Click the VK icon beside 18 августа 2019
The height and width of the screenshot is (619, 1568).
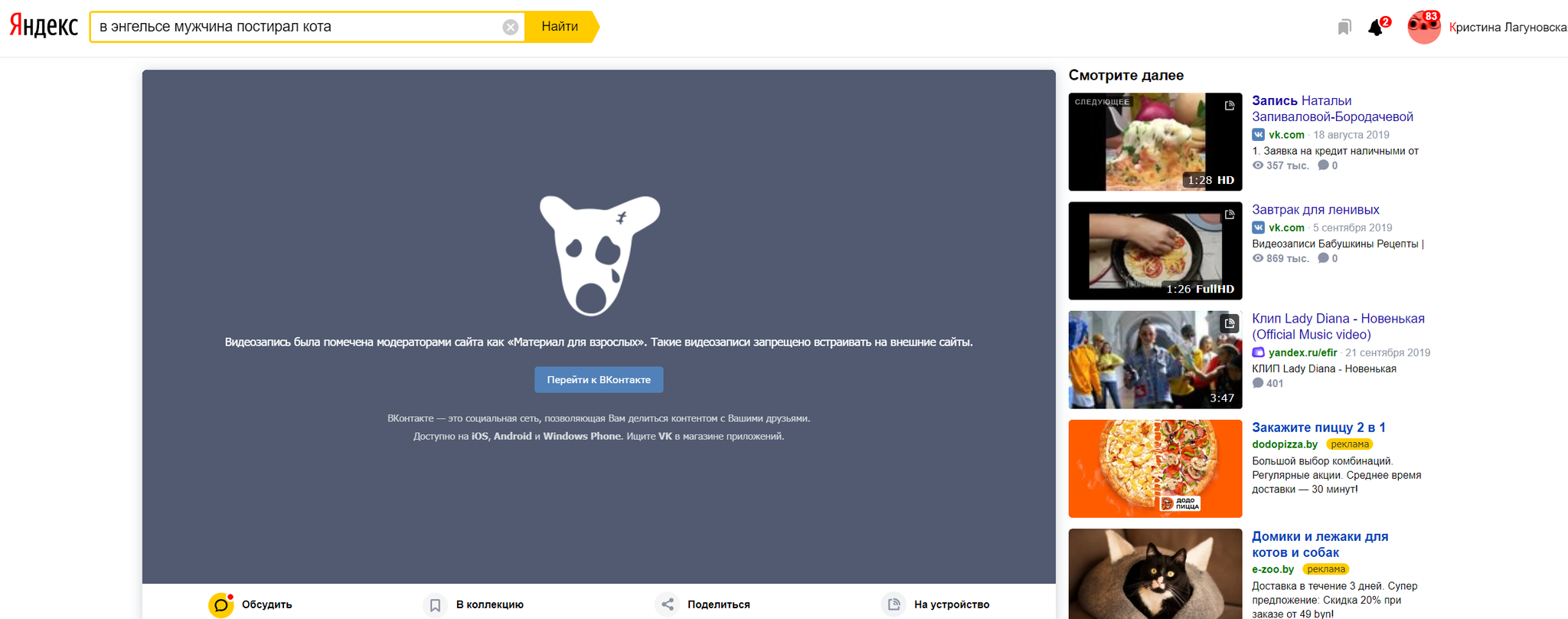pos(1258,135)
